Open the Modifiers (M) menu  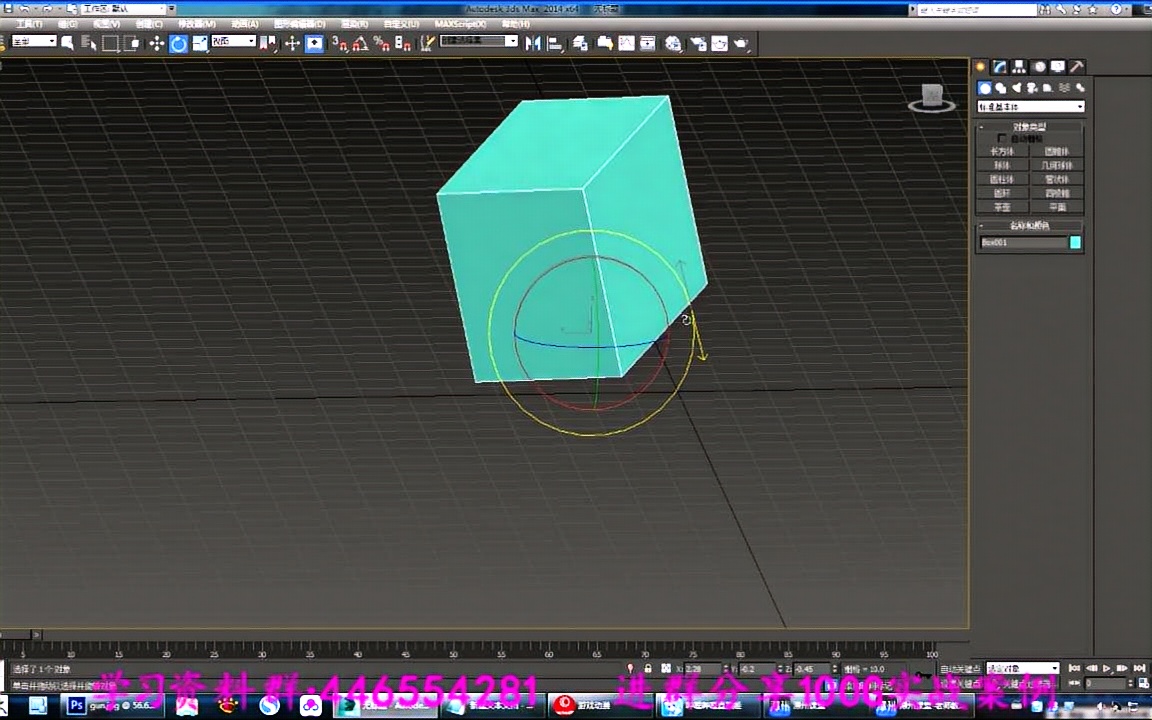(x=197, y=24)
